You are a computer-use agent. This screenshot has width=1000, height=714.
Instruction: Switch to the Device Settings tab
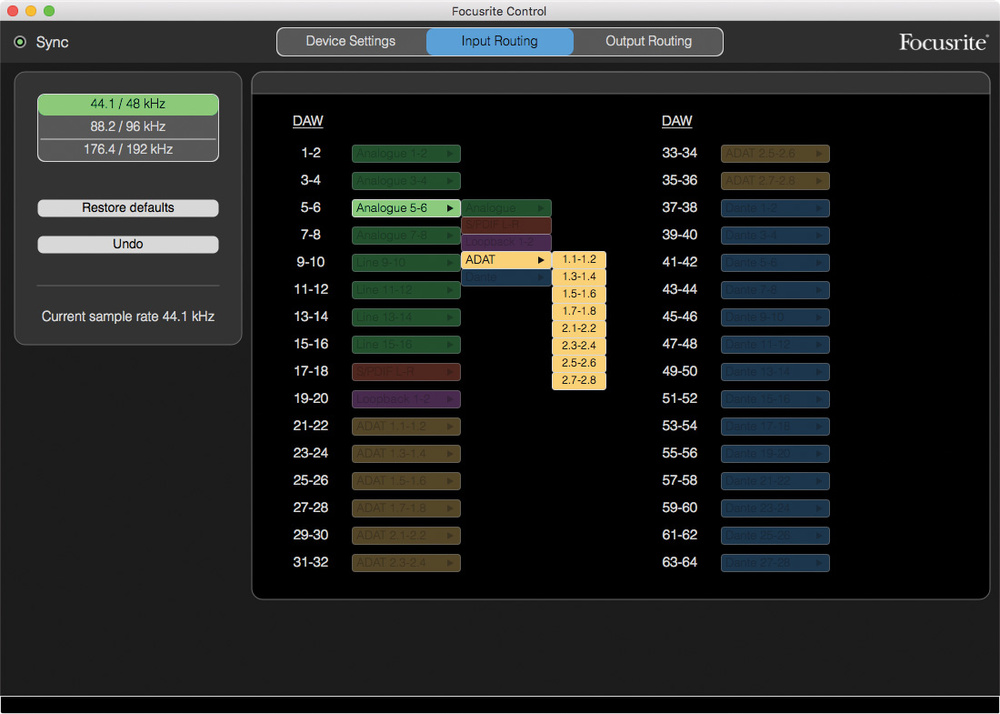pyautogui.click(x=351, y=42)
